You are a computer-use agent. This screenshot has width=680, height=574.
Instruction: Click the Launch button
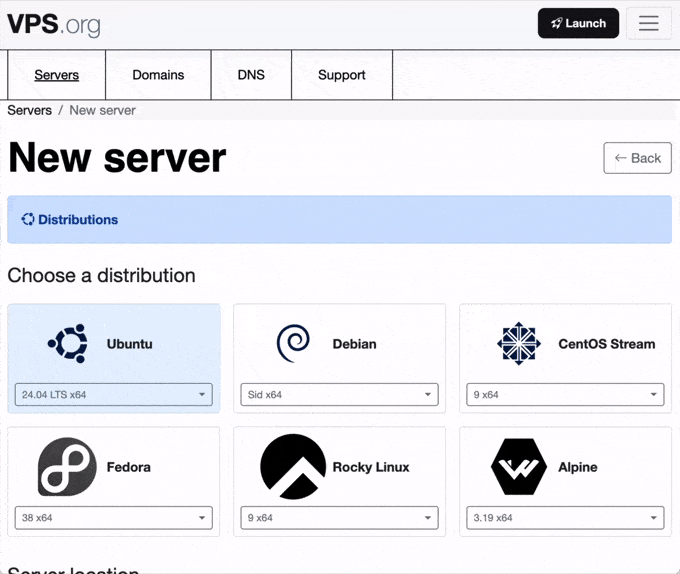click(x=578, y=23)
